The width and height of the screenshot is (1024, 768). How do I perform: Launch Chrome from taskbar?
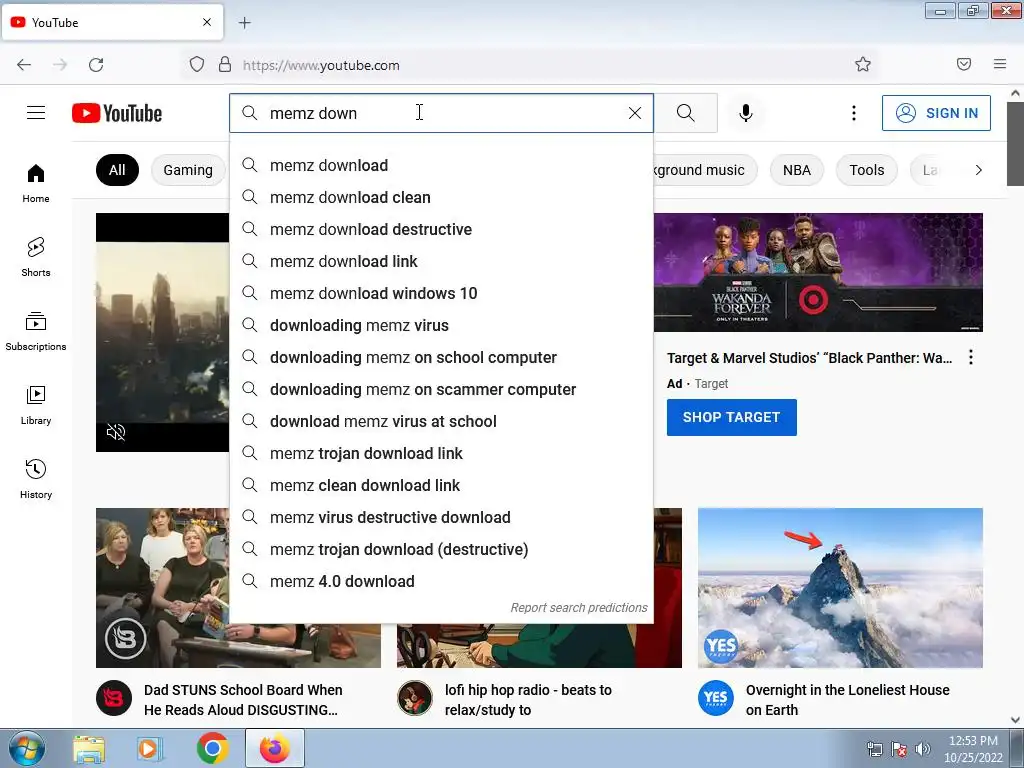point(212,748)
